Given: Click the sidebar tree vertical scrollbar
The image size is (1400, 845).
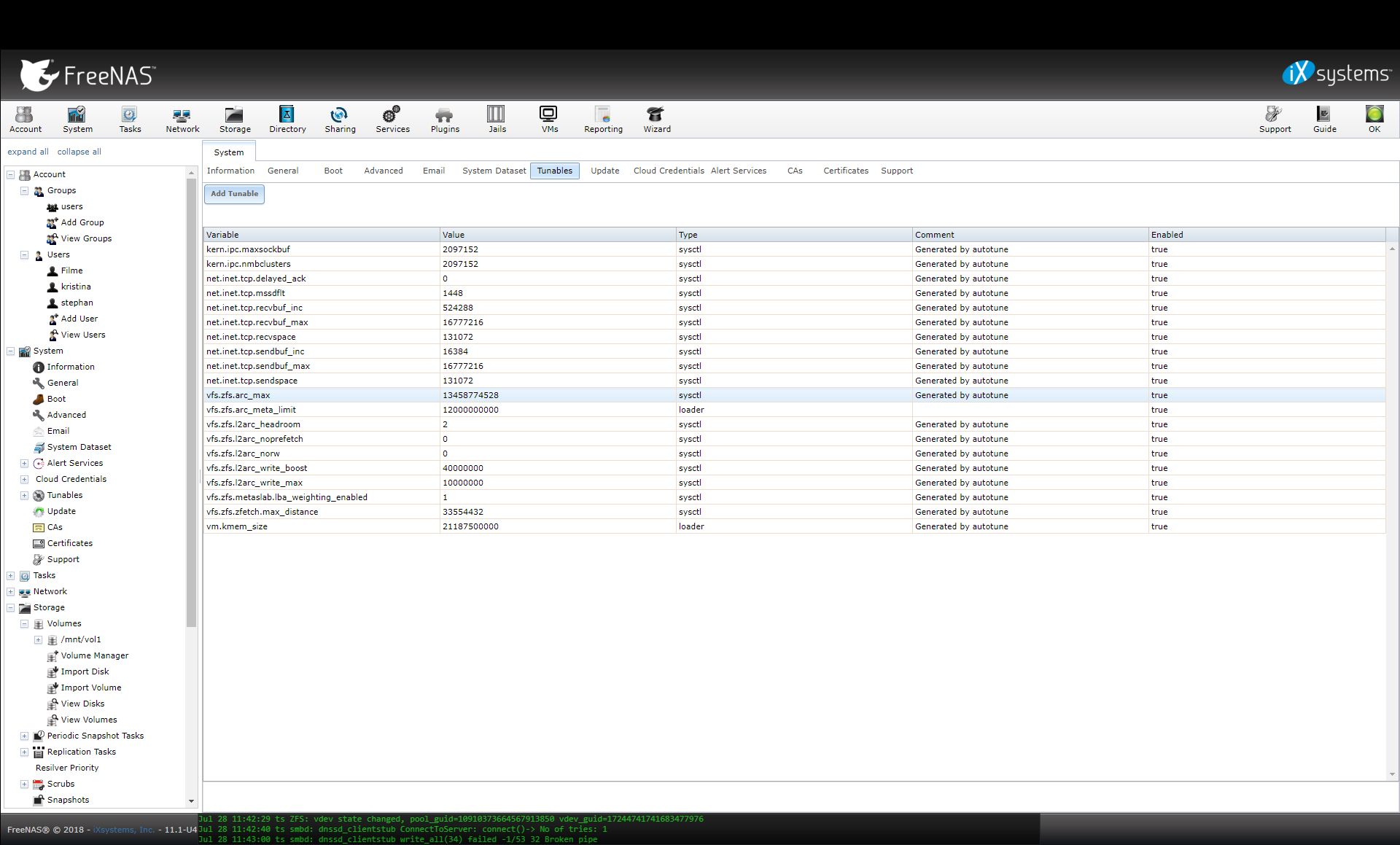Looking at the screenshot, I should click(191, 402).
